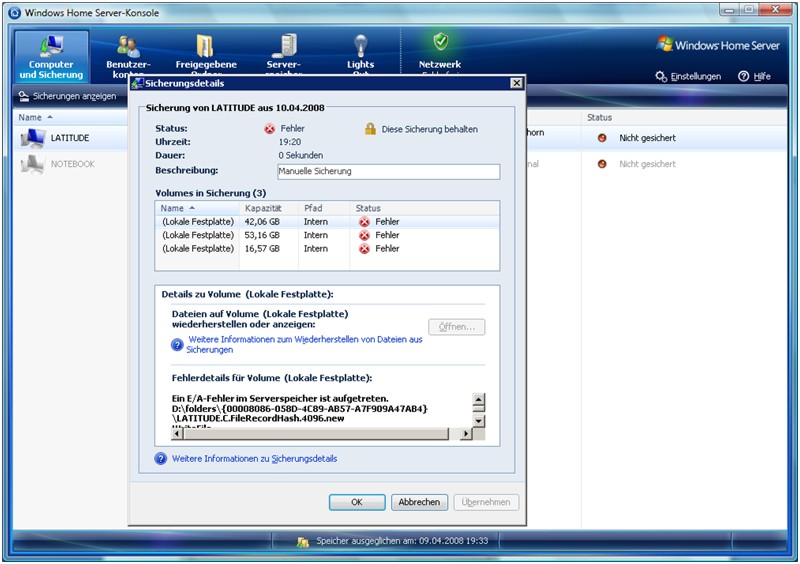This screenshot has width=800, height=564.
Task: Click NOTEBOOK Nicht gesichert status icon
Action: pyautogui.click(x=602, y=164)
